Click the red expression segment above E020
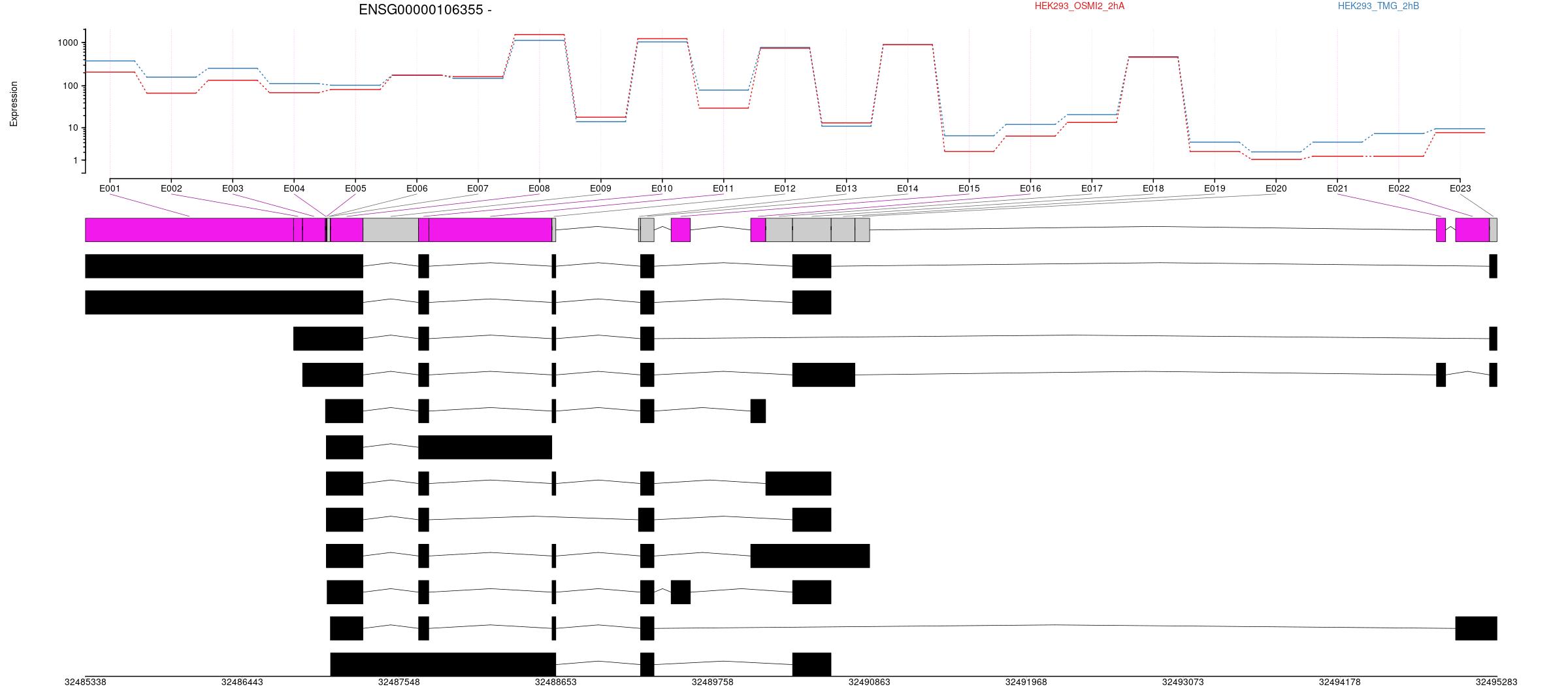Image resolution: width=1568 pixels, height=693 pixels. 1276,160
